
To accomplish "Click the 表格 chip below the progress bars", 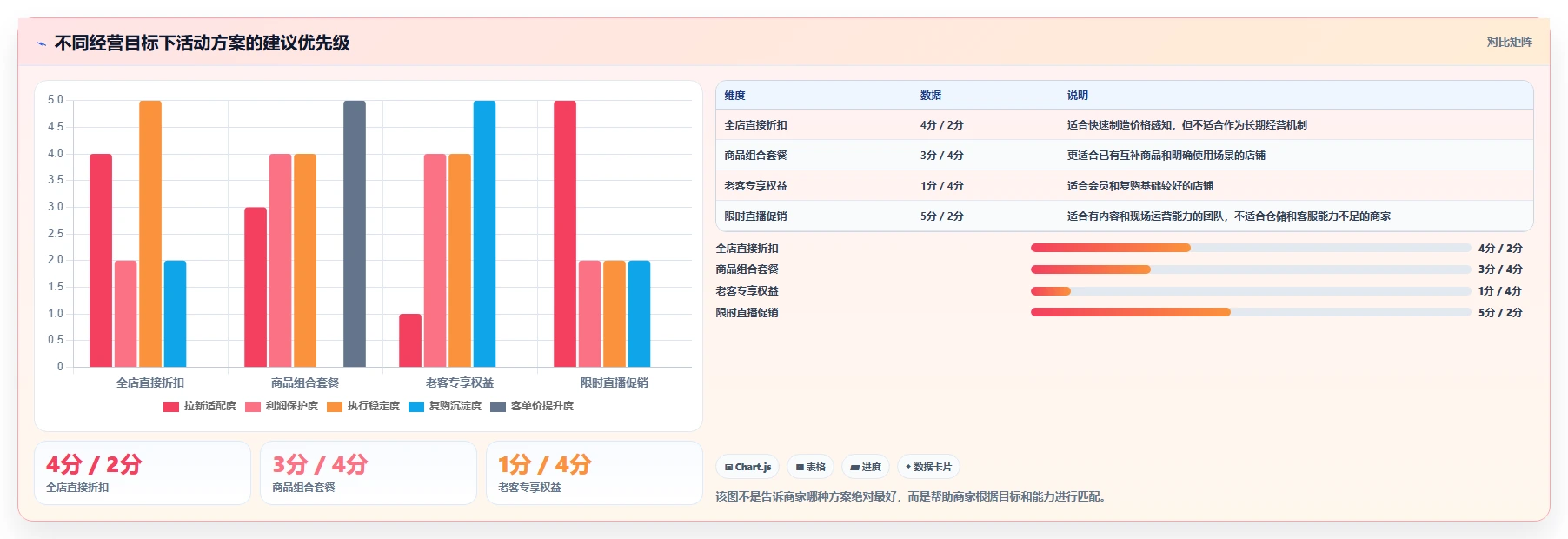I will coord(810,467).
